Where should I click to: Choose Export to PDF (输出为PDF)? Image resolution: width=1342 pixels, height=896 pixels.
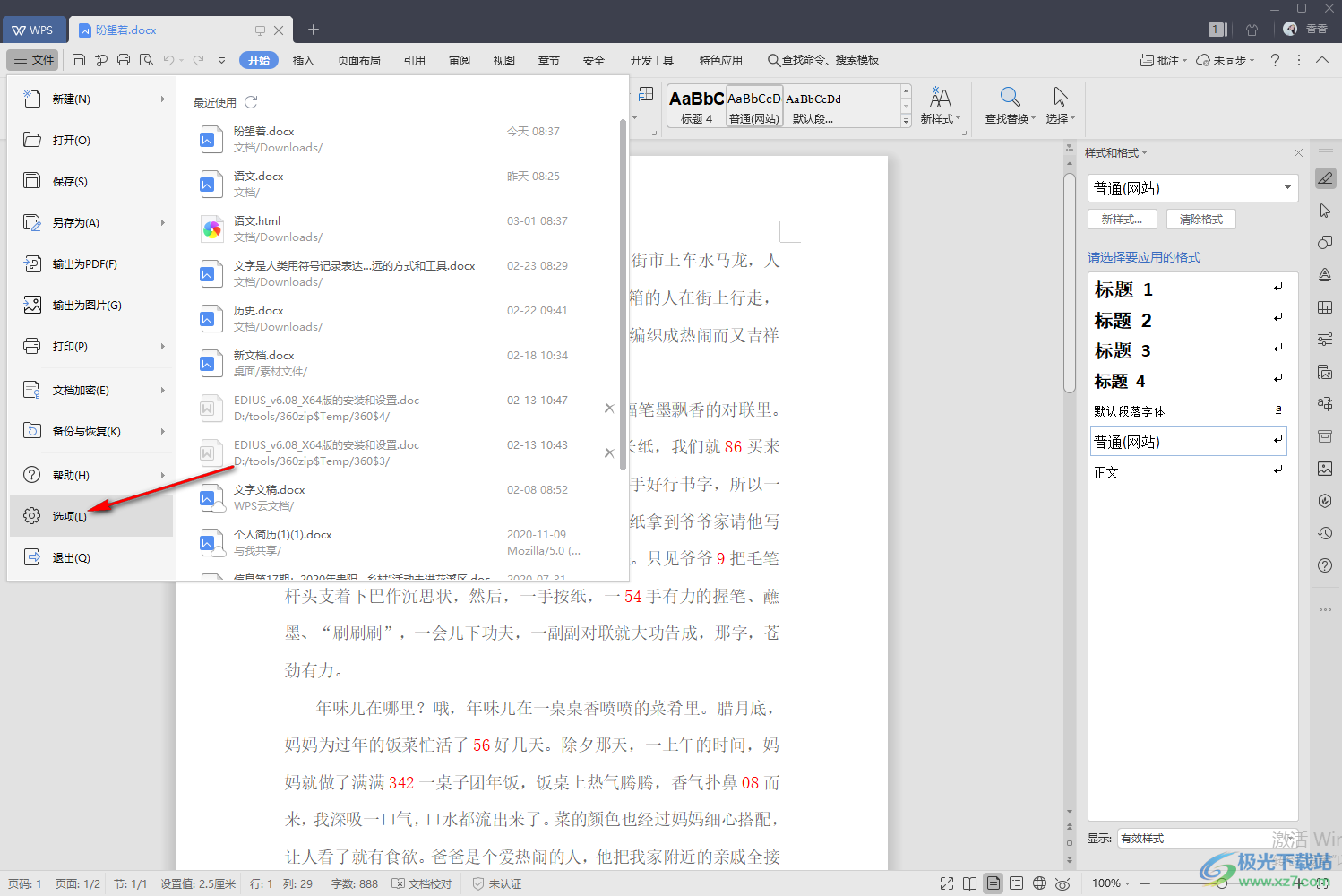click(91, 263)
